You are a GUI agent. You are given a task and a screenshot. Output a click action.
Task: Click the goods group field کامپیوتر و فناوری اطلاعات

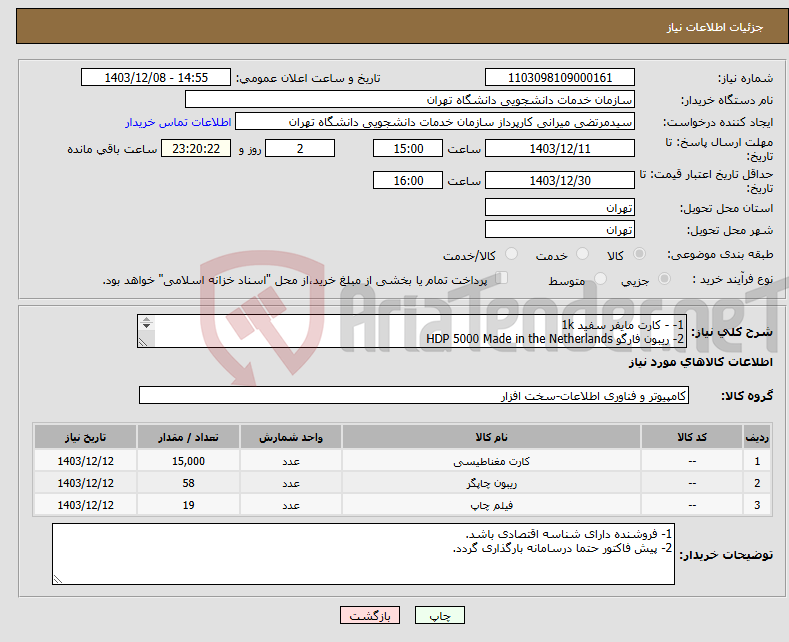point(414,395)
